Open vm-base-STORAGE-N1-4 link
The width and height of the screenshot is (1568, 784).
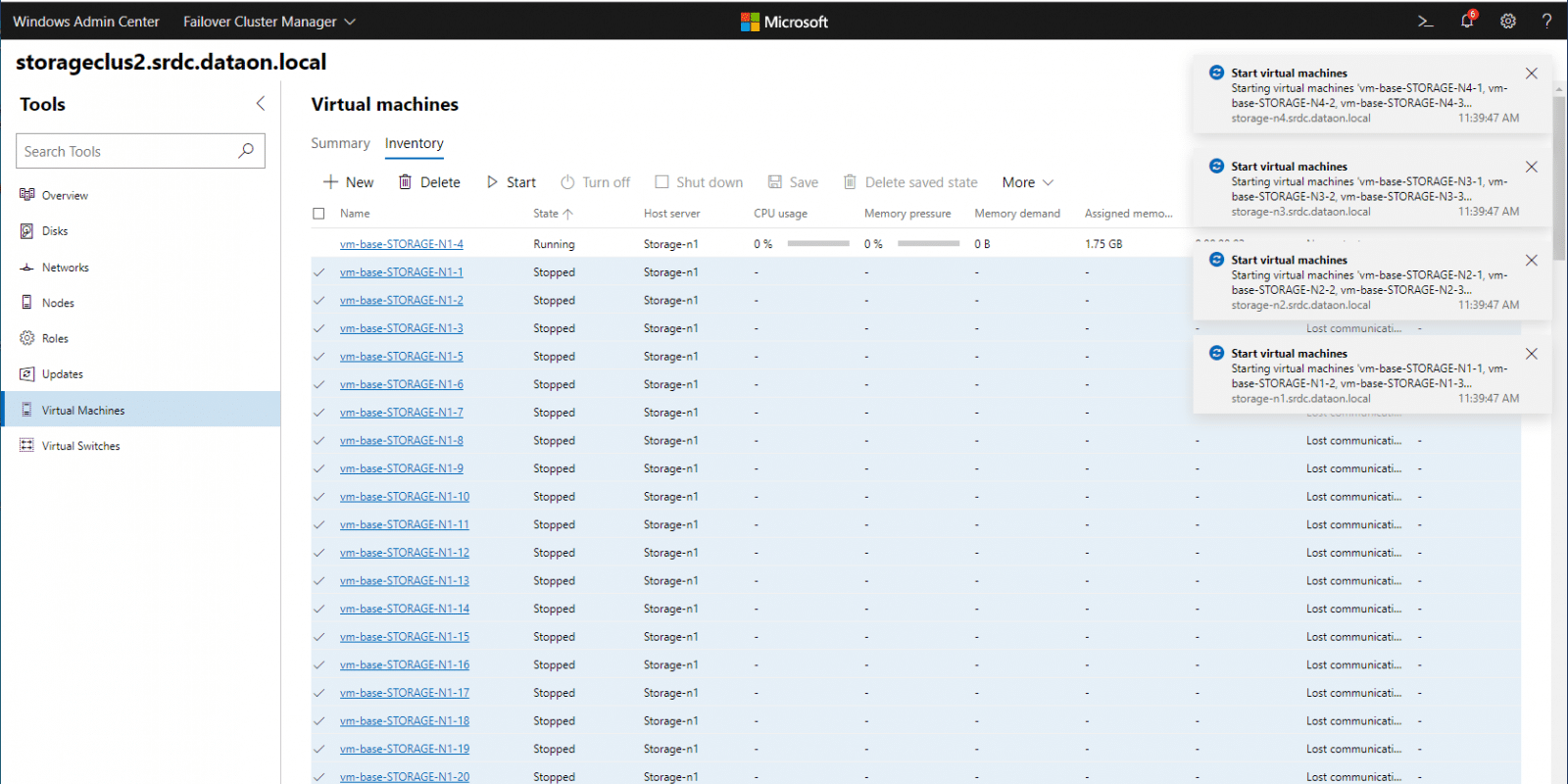[x=402, y=244]
